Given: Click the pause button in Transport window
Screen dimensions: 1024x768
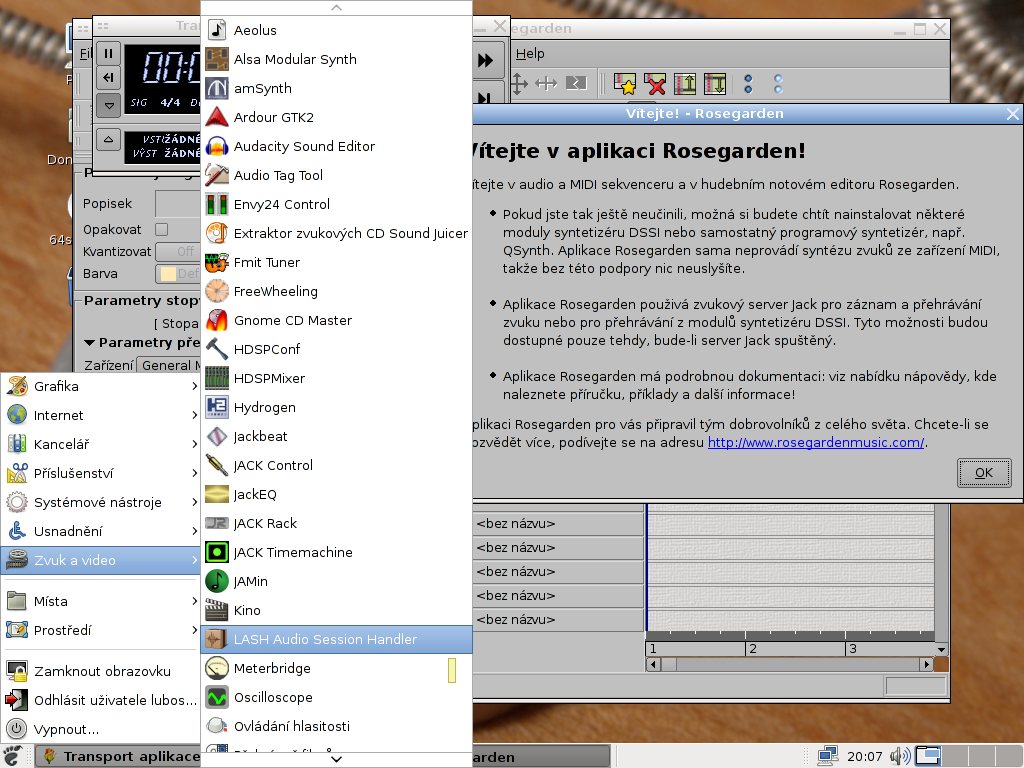Looking at the screenshot, I should pyautogui.click(x=108, y=54).
